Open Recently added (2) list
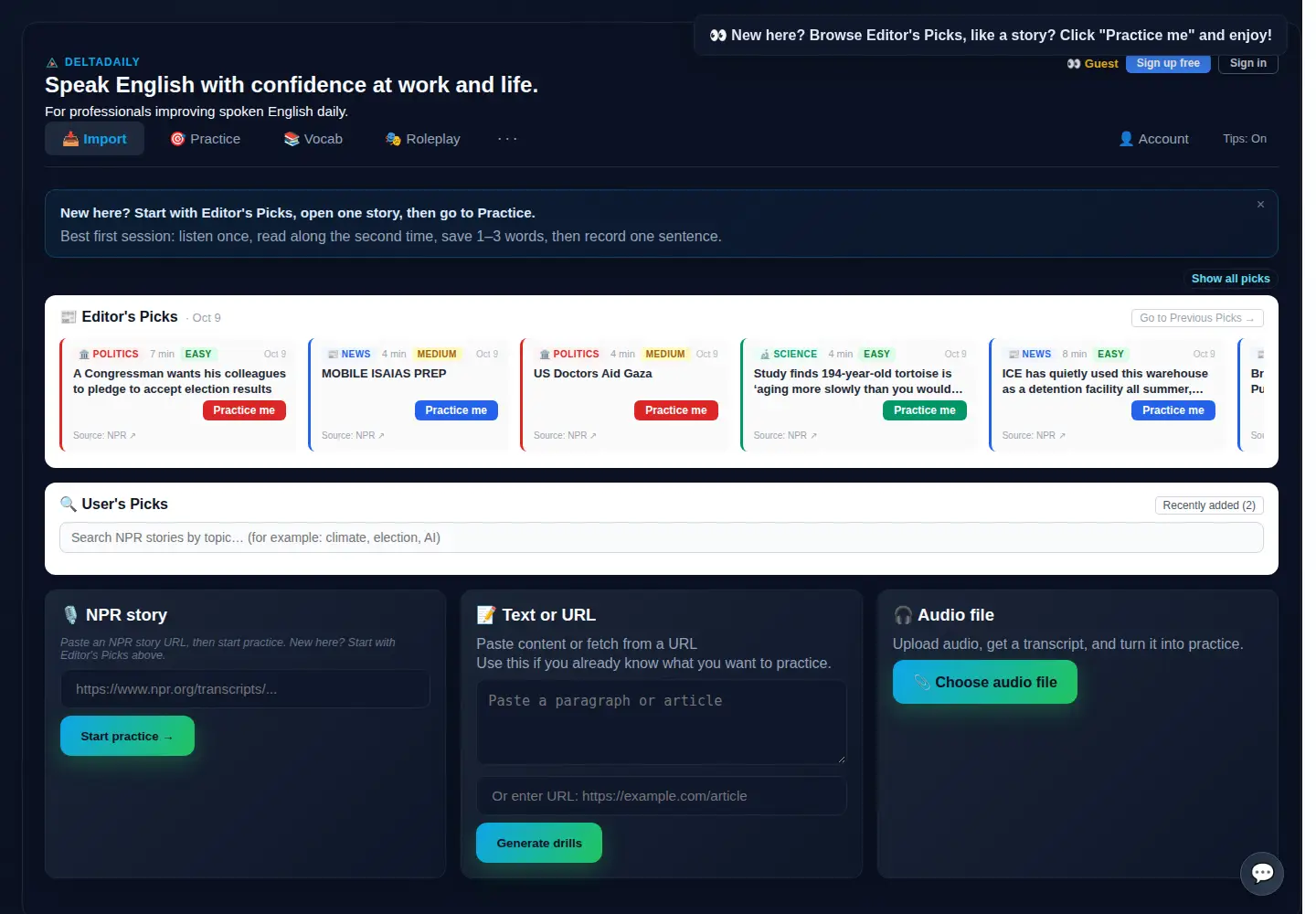1316x914 pixels. coord(1209,505)
